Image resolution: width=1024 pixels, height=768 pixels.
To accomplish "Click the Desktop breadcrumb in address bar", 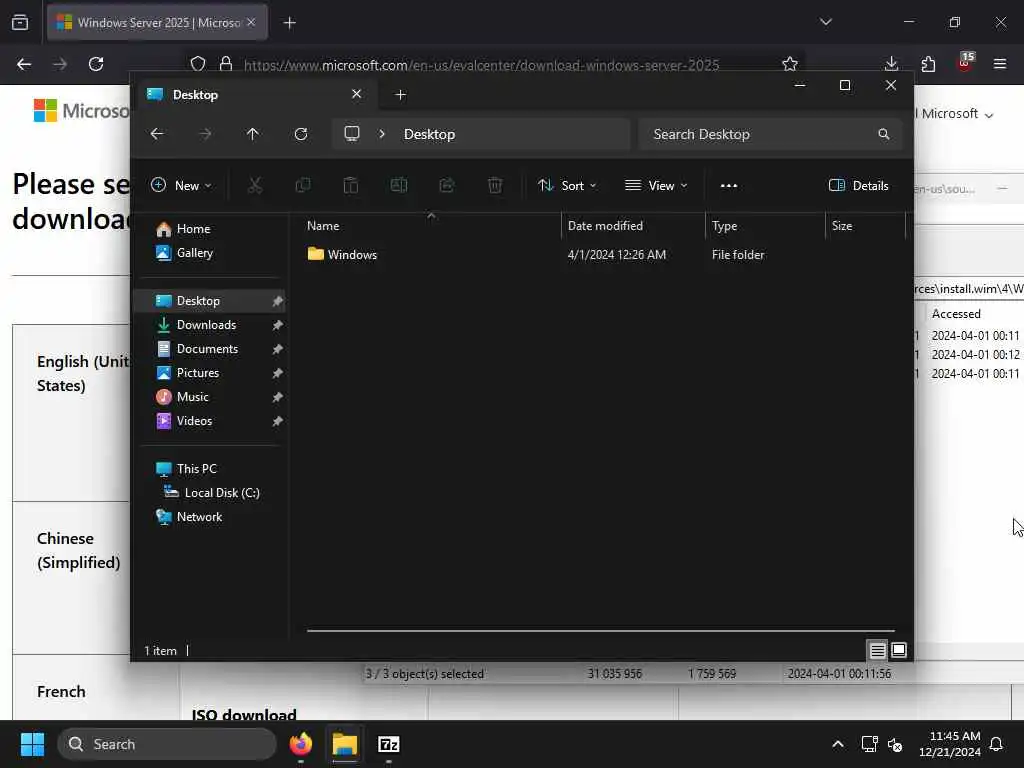I will pos(429,134).
